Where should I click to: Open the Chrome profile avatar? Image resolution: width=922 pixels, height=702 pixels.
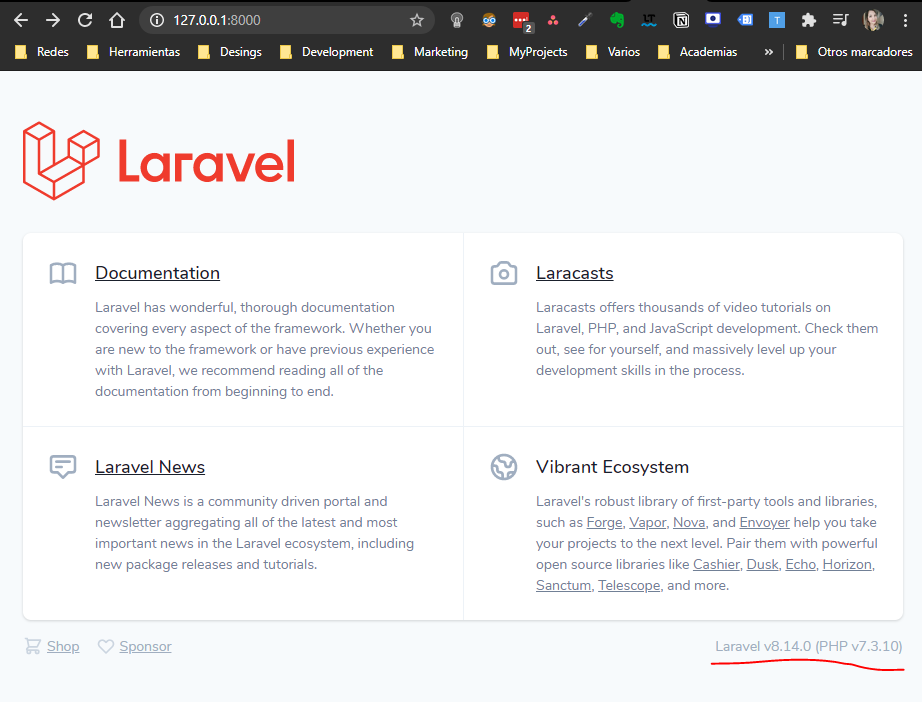[x=873, y=21]
